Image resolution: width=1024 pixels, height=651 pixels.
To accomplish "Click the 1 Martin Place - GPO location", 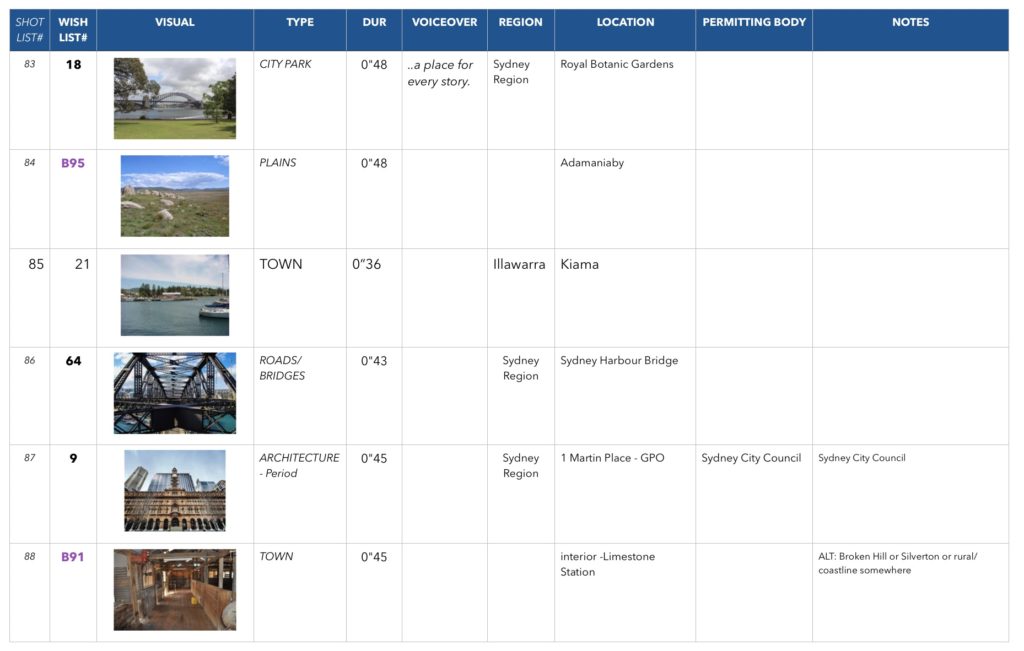I will pyautogui.click(x=612, y=458).
